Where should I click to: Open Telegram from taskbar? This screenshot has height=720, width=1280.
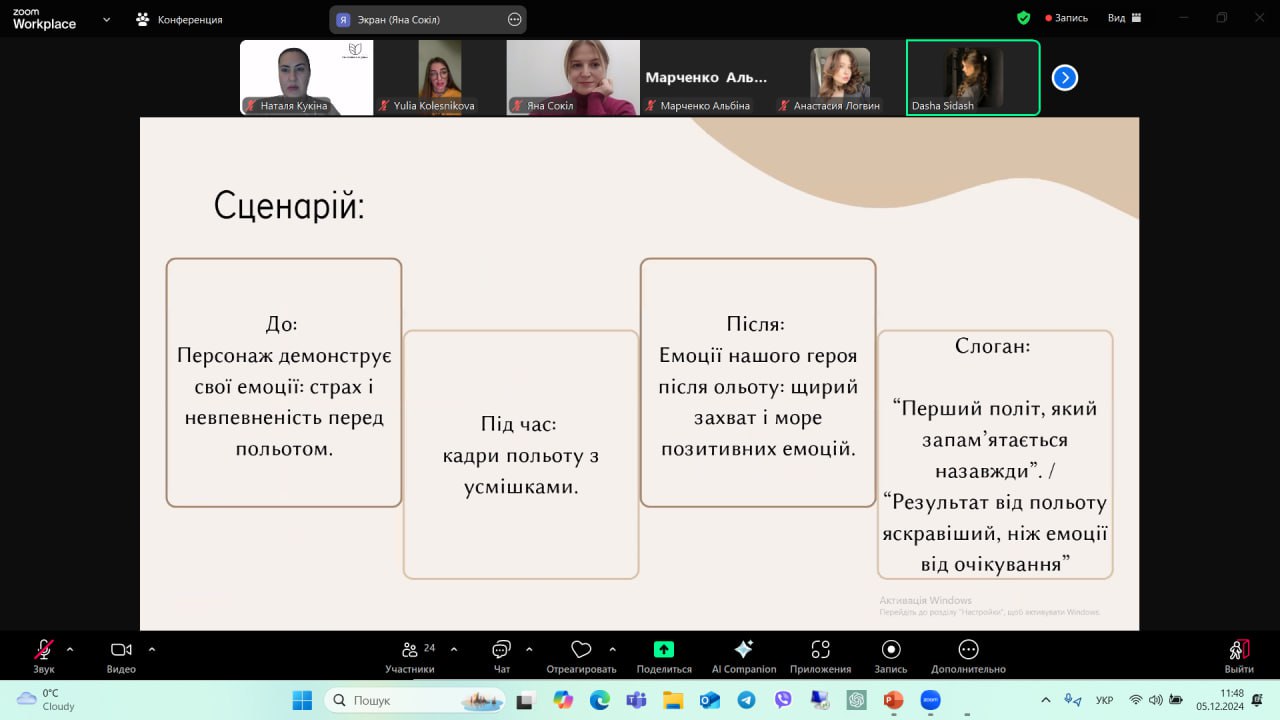click(746, 700)
